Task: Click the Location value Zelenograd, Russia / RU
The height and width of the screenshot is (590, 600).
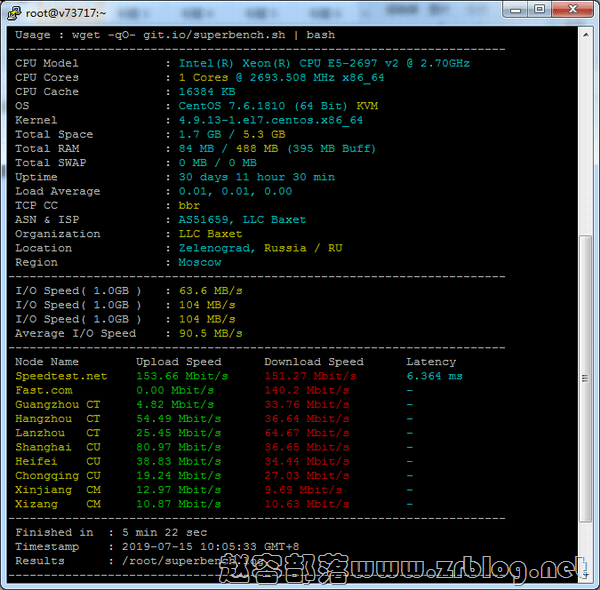Action: point(260,248)
